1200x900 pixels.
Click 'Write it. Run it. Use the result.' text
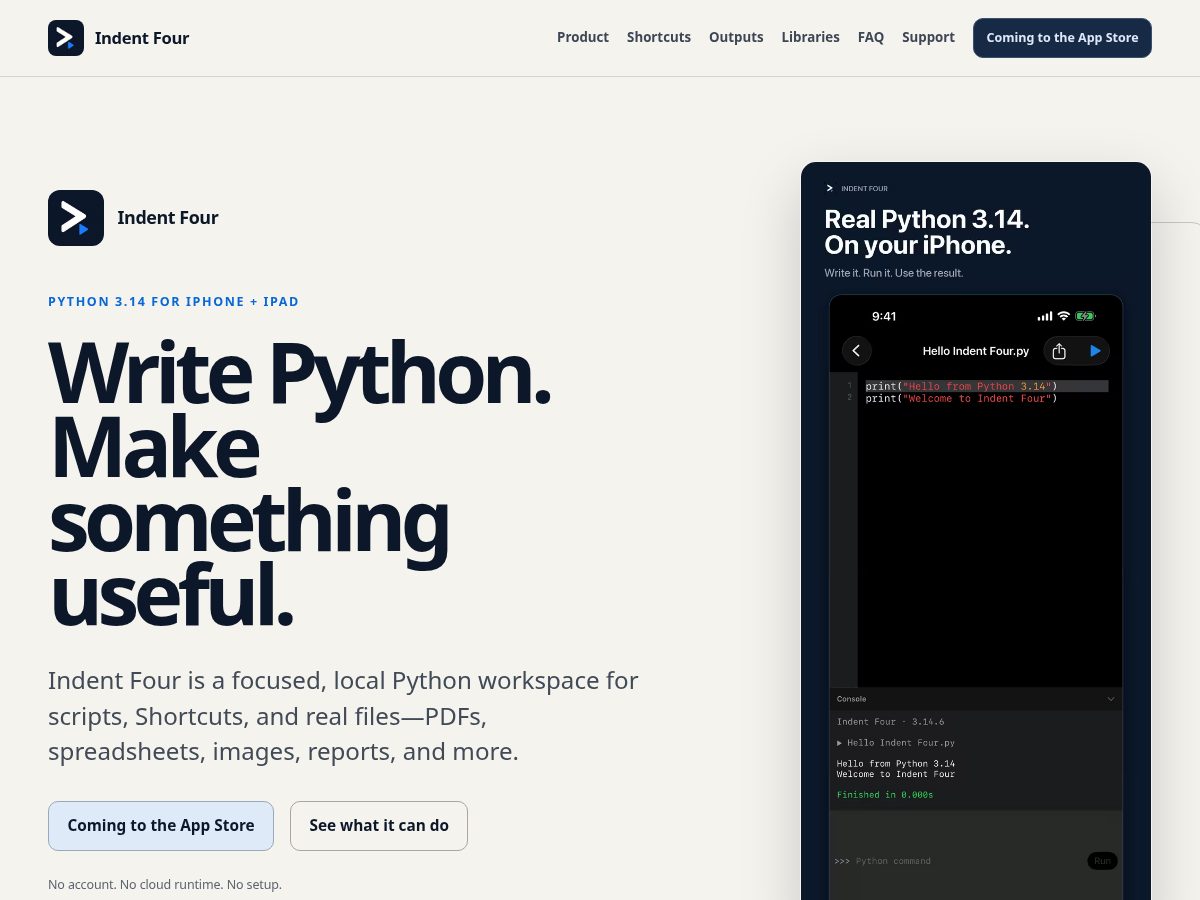894,273
